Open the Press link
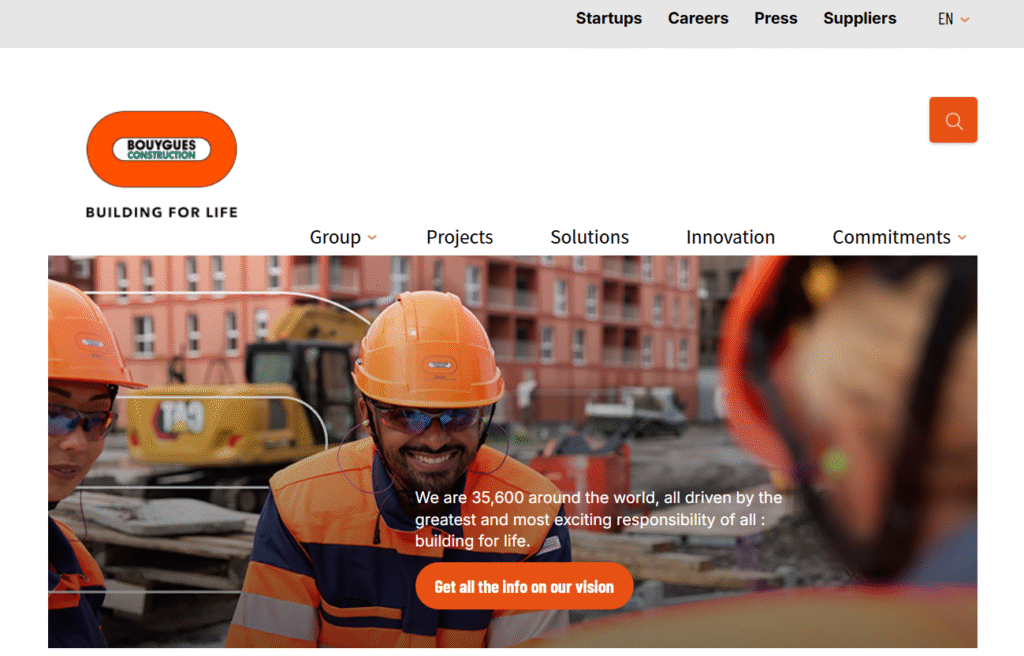1024x656 pixels. (x=775, y=18)
